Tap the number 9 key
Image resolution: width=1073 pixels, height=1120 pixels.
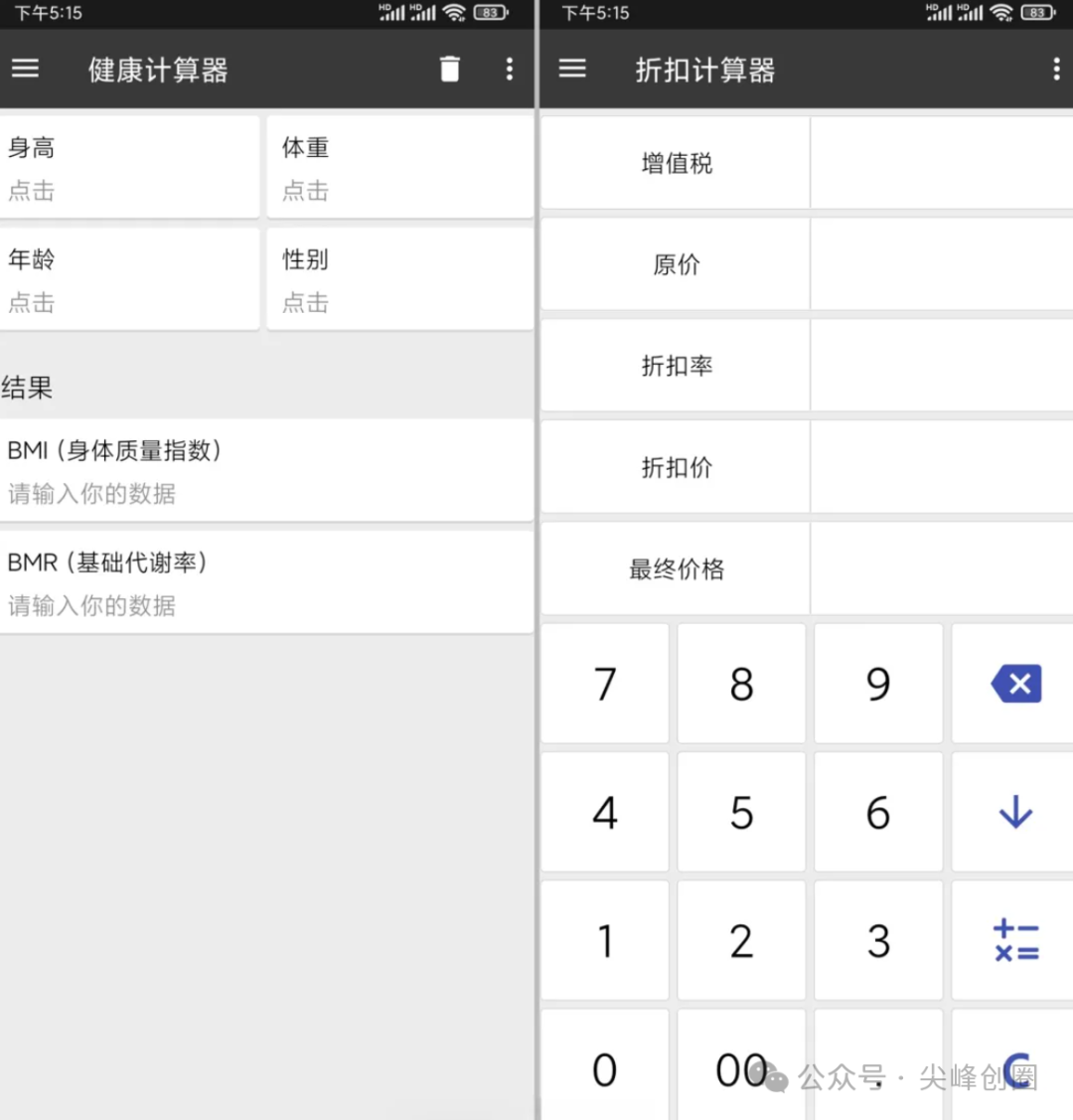(x=878, y=684)
